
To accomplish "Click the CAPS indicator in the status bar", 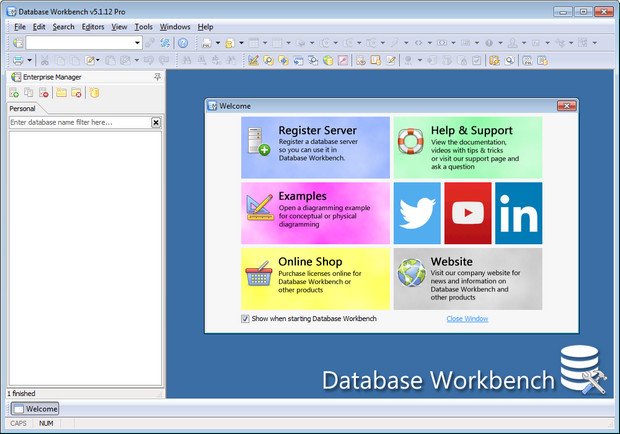I will [18, 423].
